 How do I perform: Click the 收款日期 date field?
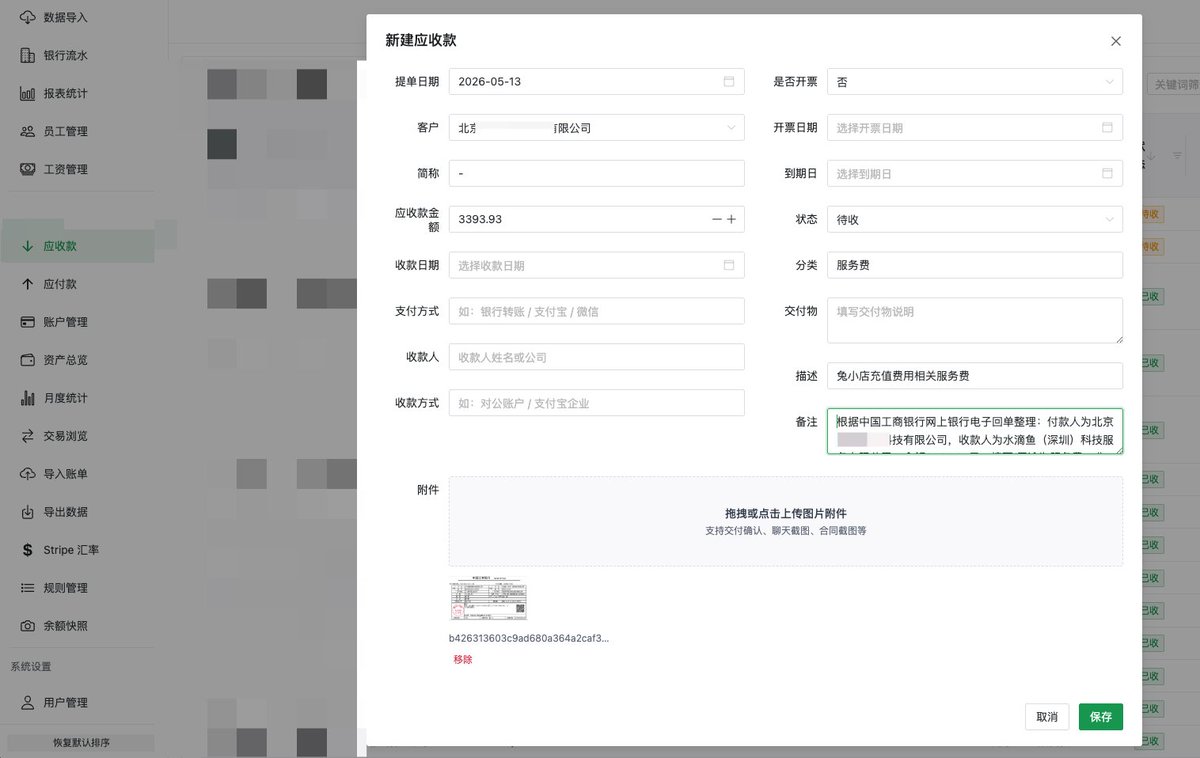click(x=597, y=266)
